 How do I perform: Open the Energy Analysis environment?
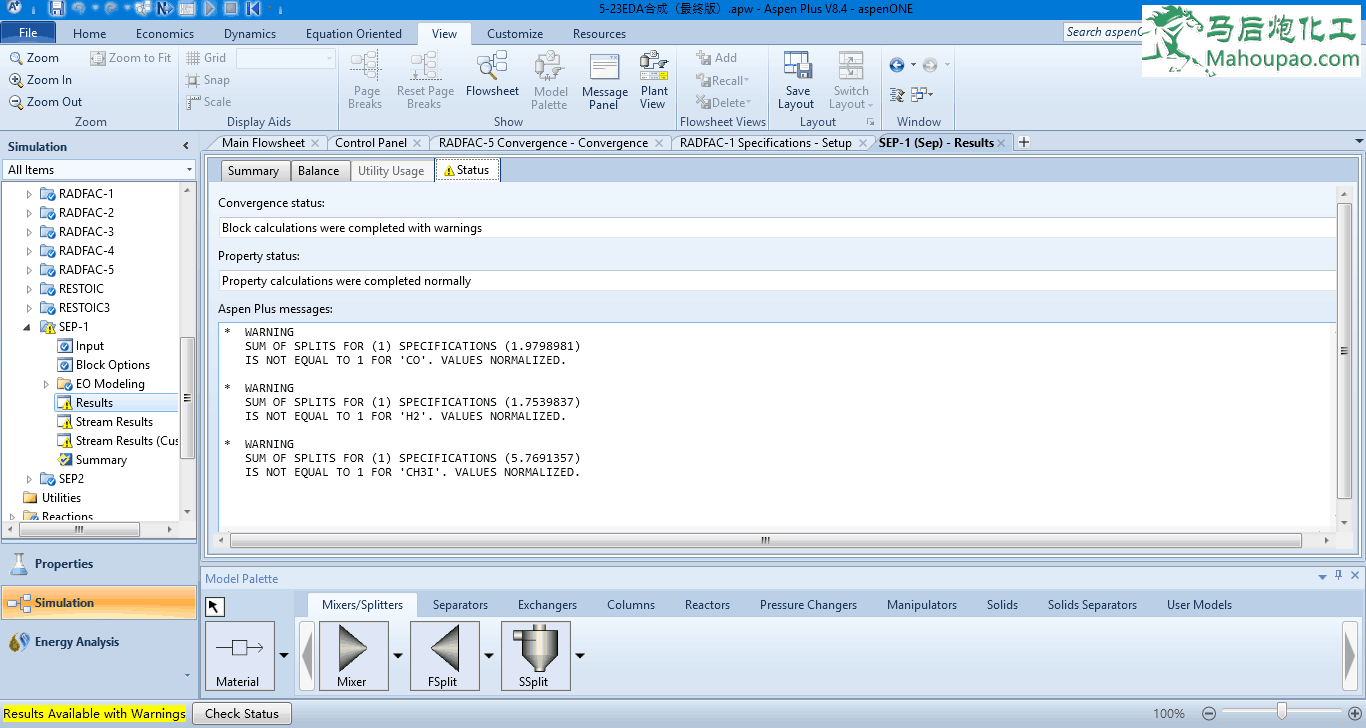99,642
